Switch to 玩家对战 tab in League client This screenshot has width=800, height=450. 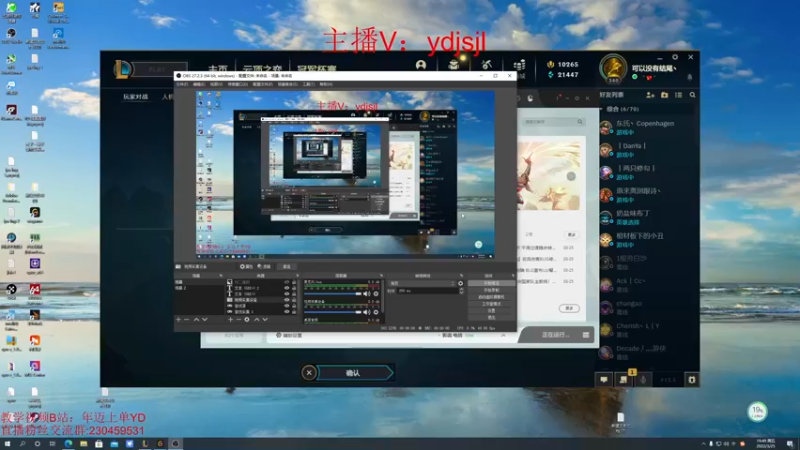click(x=136, y=96)
